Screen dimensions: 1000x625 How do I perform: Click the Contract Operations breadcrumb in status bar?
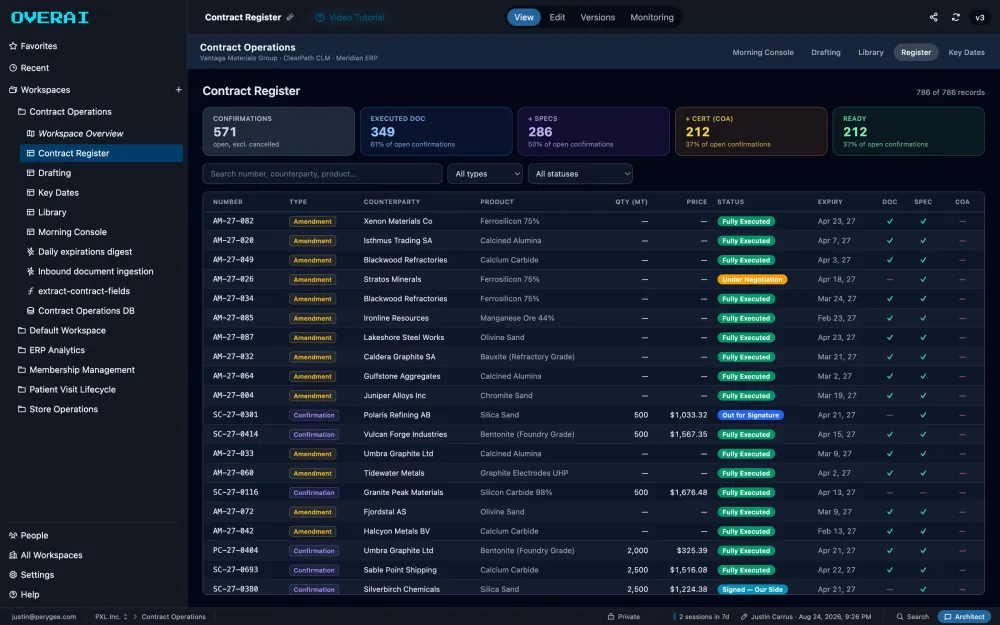pos(173,617)
